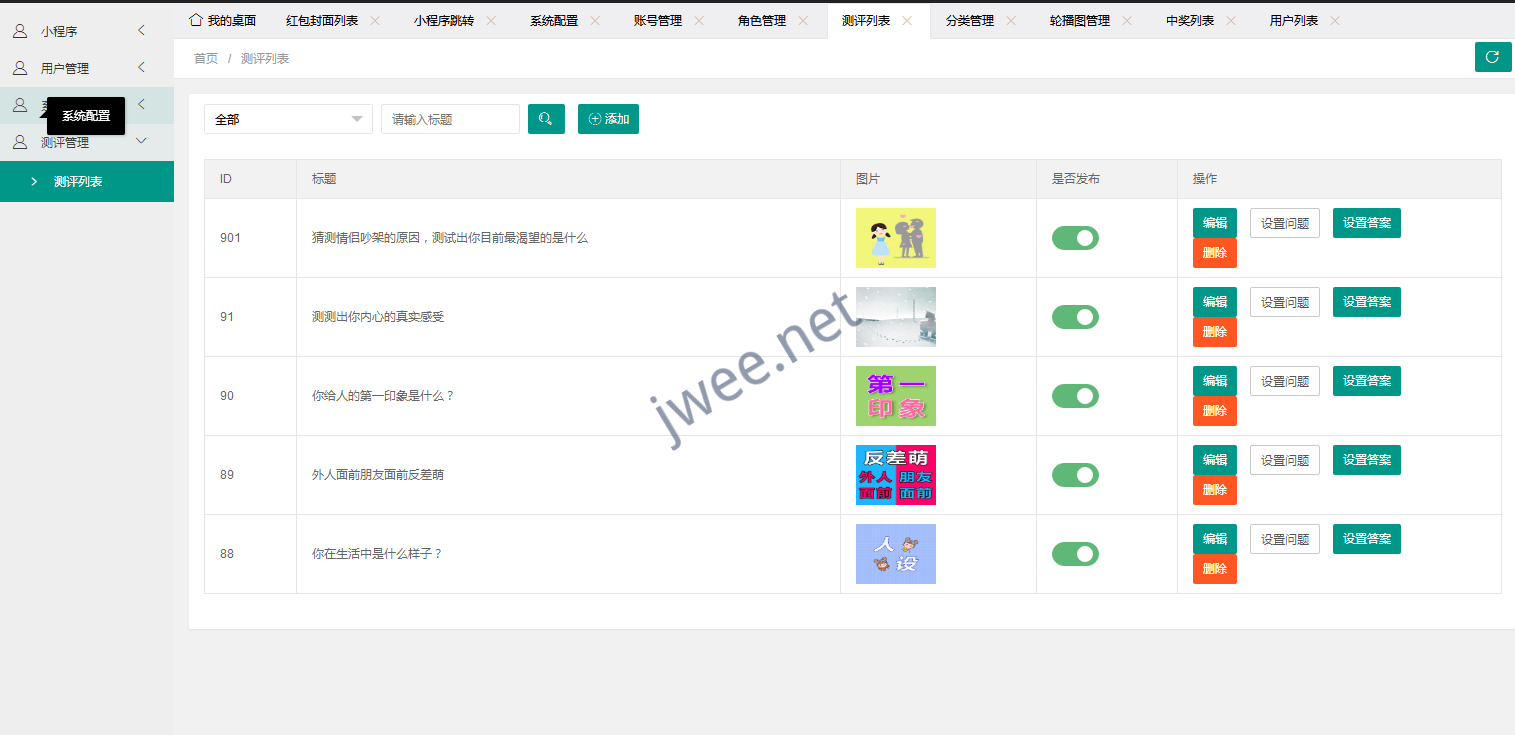
Task: Focus the 请输入标题 search field
Action: coord(450,119)
